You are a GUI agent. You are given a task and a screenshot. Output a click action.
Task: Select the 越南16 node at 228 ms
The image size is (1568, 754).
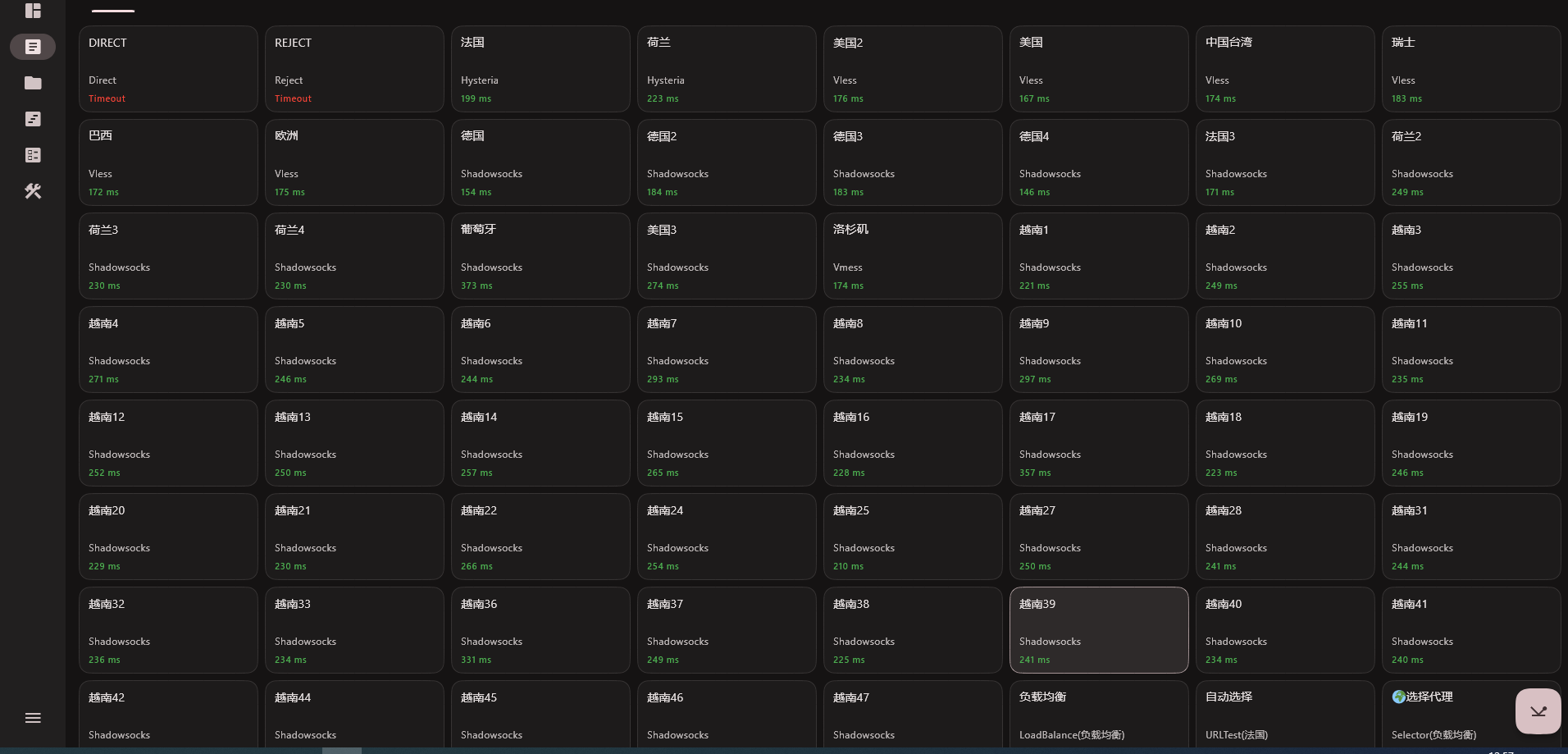913,443
